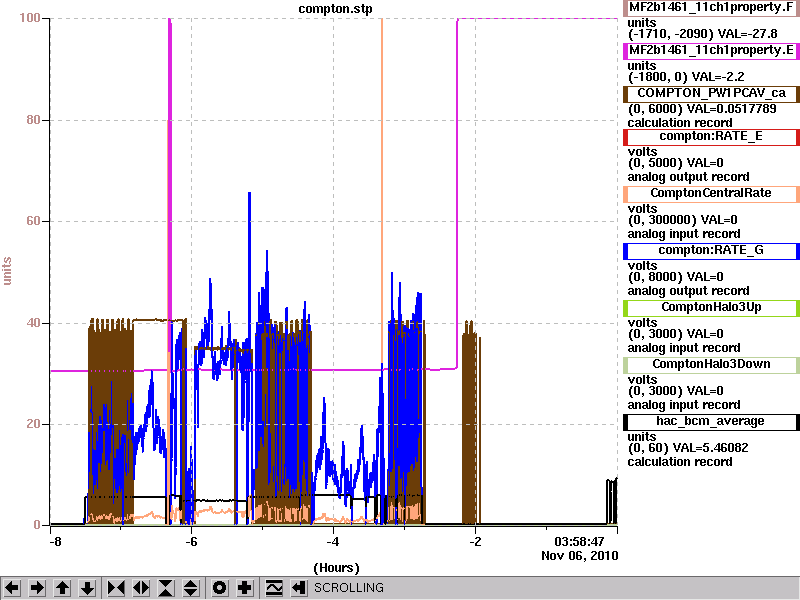800x600 pixels.
Task: Pan the plot up with the up arrow
Action: 62,588
